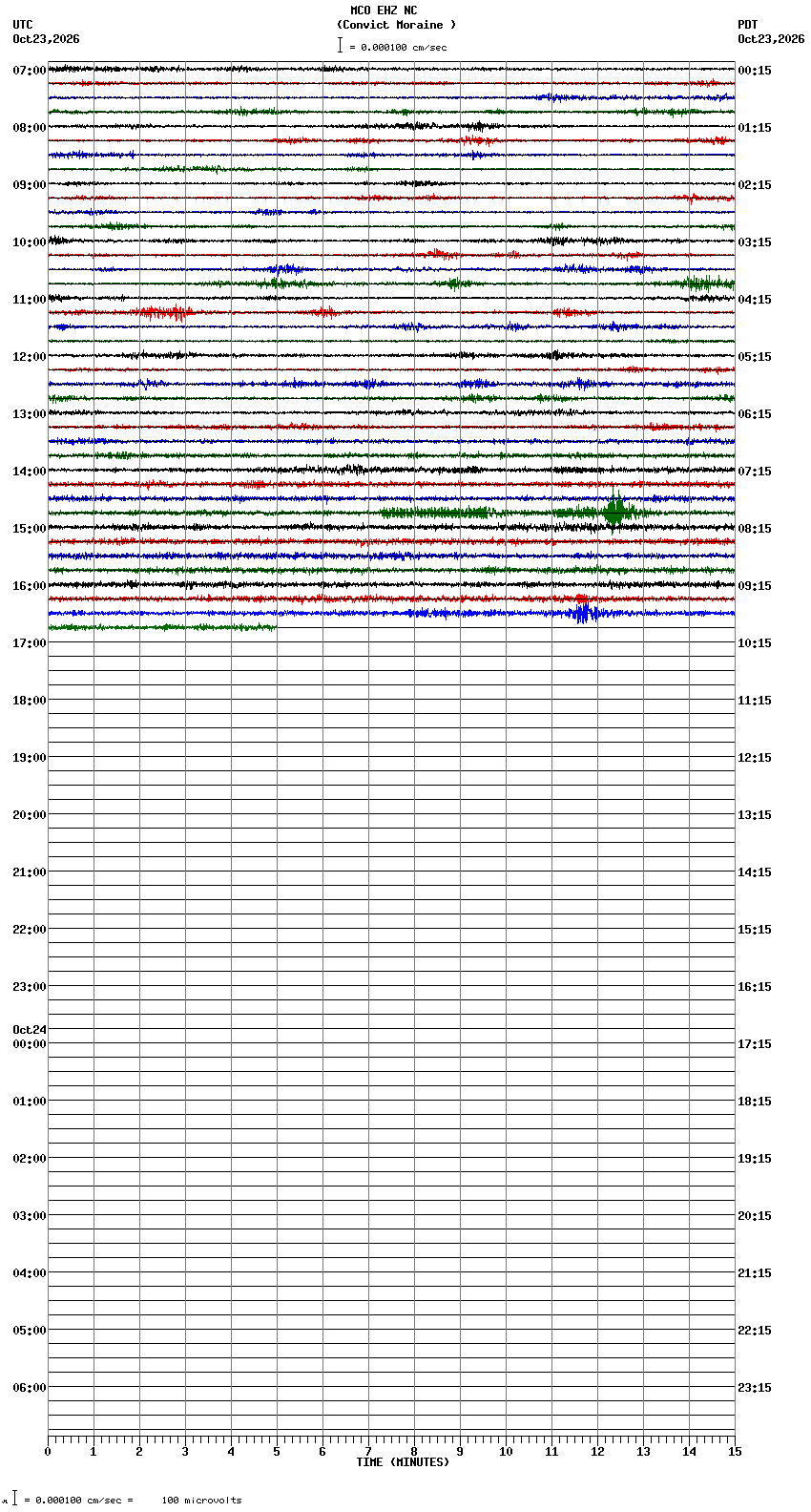
Task: Click the blue seismic event near 16:30 row
Action: [x=584, y=613]
